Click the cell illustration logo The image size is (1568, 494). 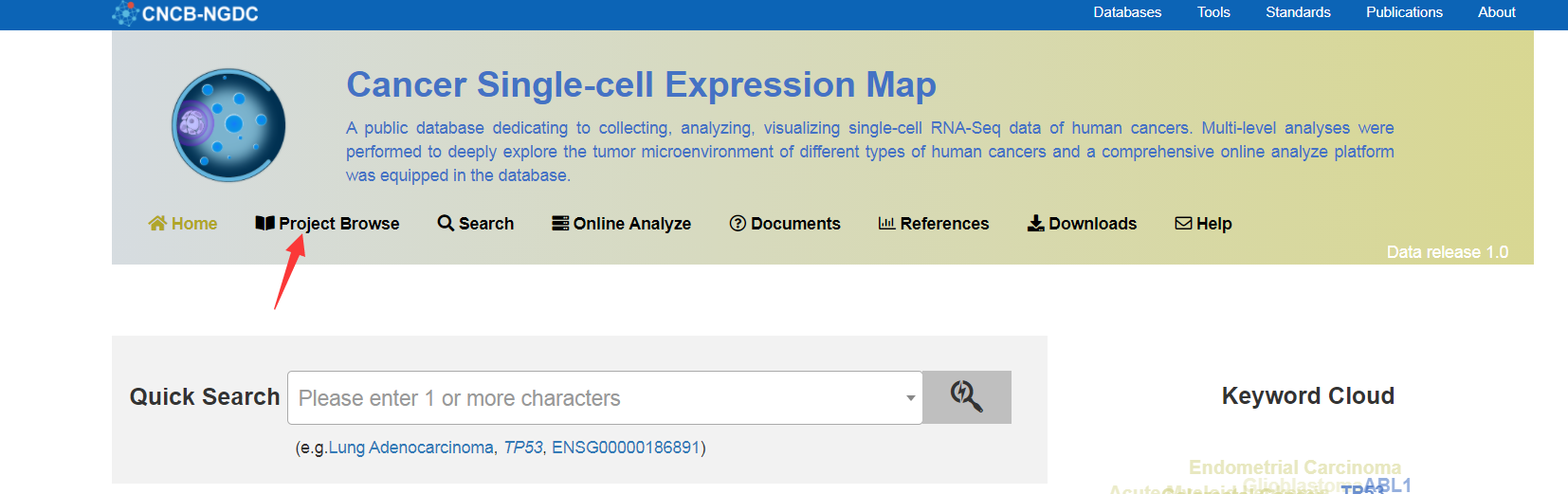tap(228, 125)
